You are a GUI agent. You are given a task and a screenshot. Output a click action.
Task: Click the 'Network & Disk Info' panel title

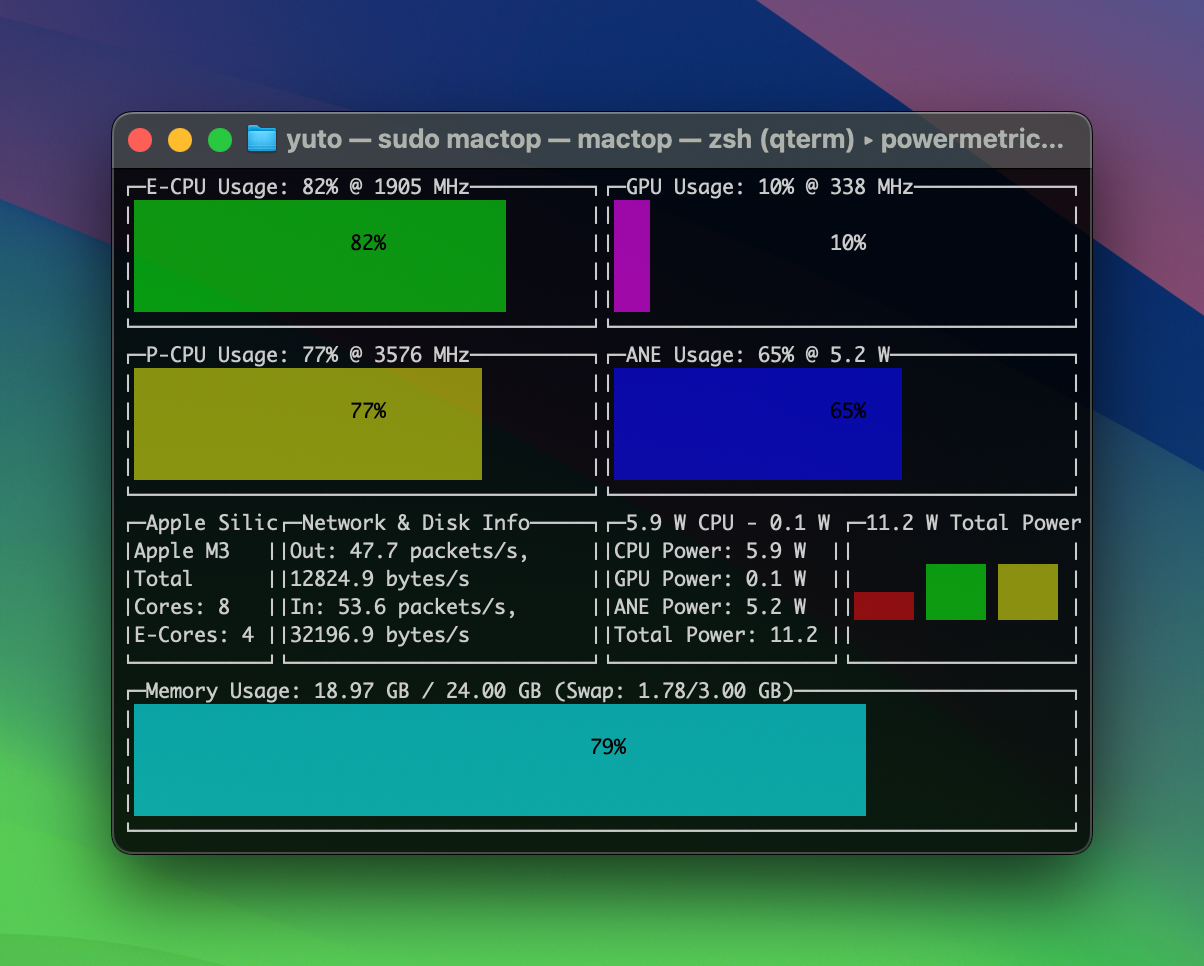(x=415, y=523)
